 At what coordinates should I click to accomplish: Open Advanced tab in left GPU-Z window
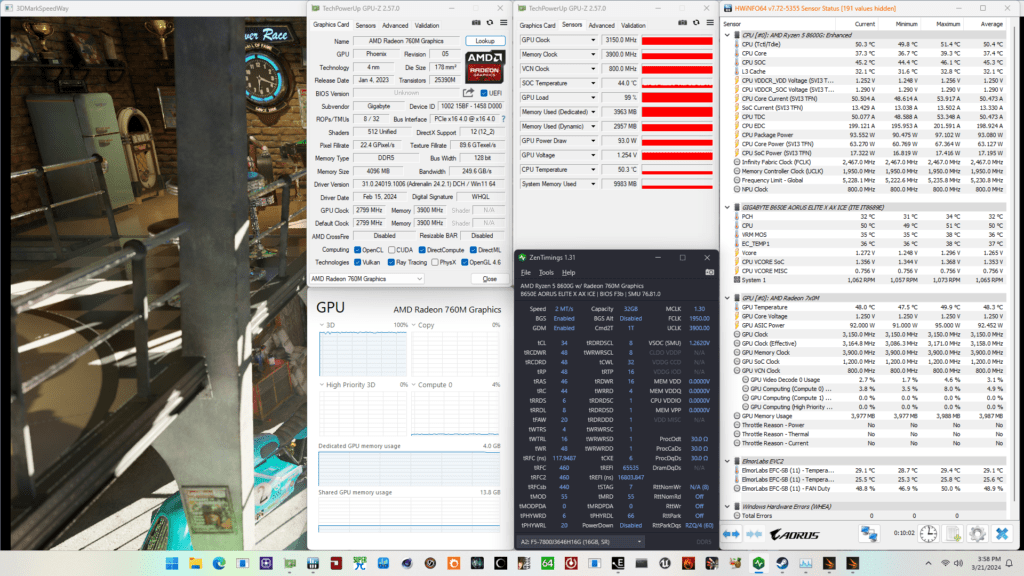(x=395, y=25)
